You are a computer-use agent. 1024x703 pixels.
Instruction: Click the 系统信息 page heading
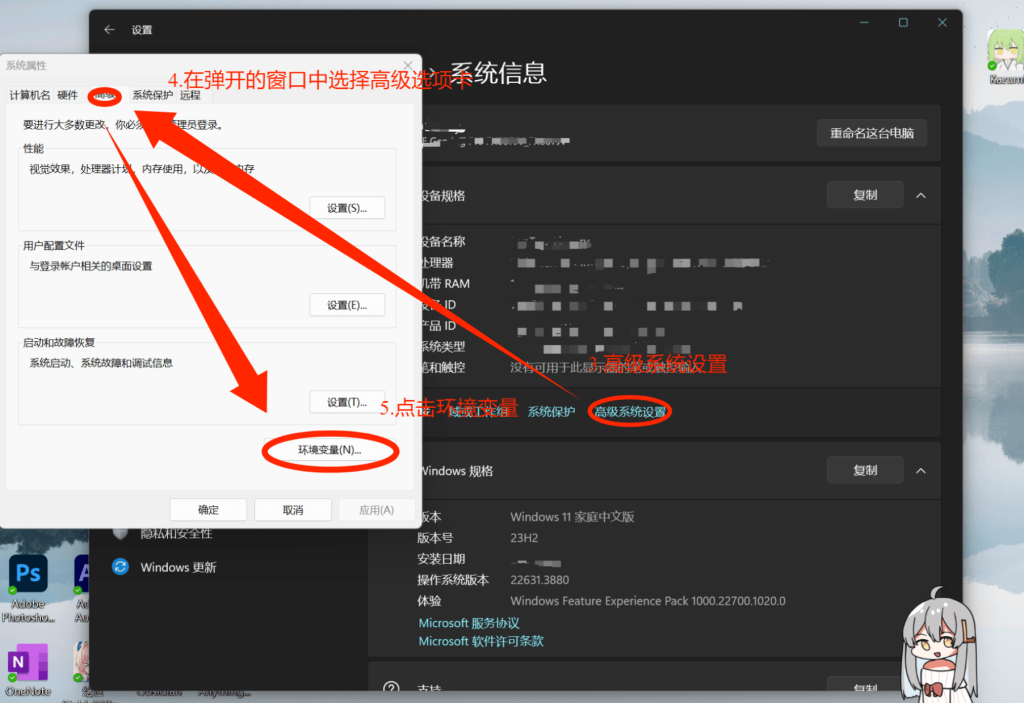(x=498, y=73)
